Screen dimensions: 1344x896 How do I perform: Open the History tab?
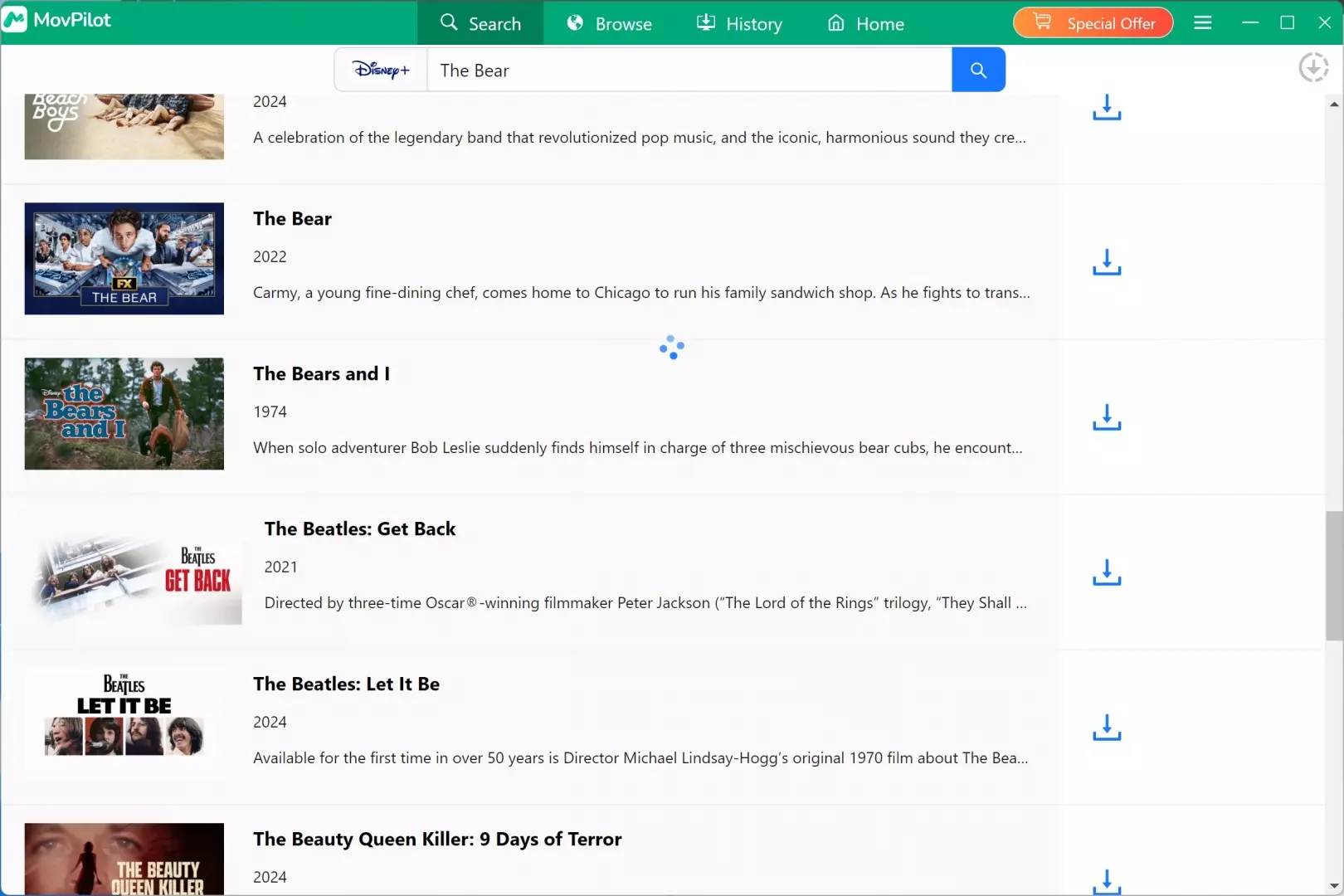(739, 23)
